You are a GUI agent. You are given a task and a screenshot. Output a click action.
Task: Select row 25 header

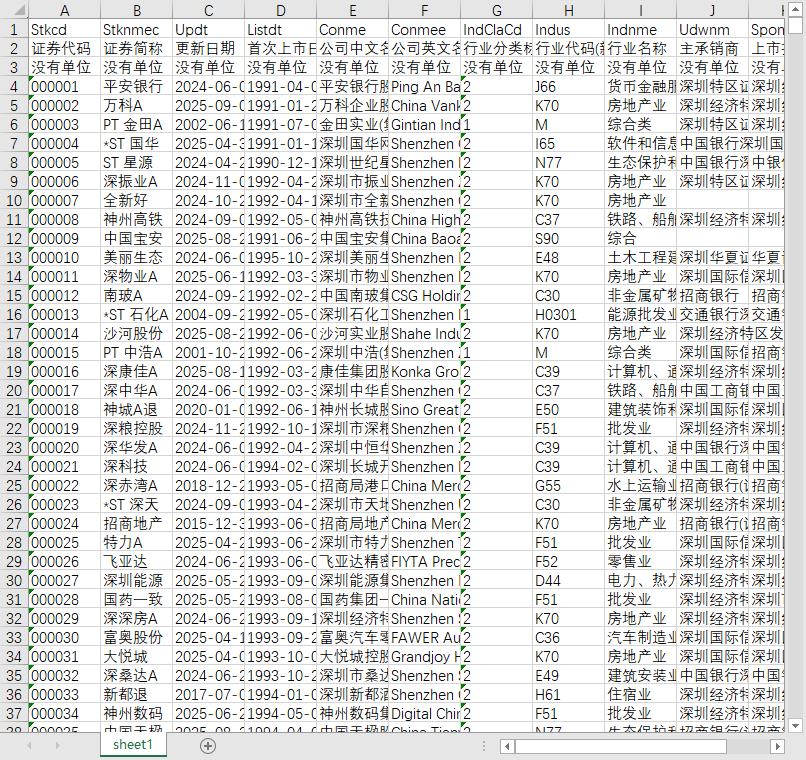(x=14, y=486)
